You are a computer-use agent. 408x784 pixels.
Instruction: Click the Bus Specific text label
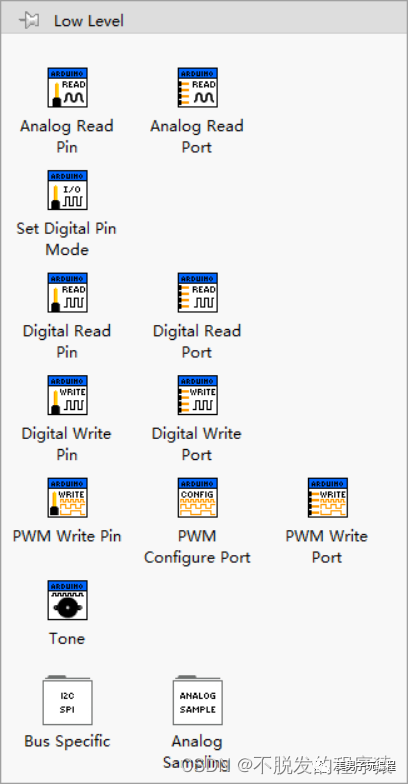(67, 741)
